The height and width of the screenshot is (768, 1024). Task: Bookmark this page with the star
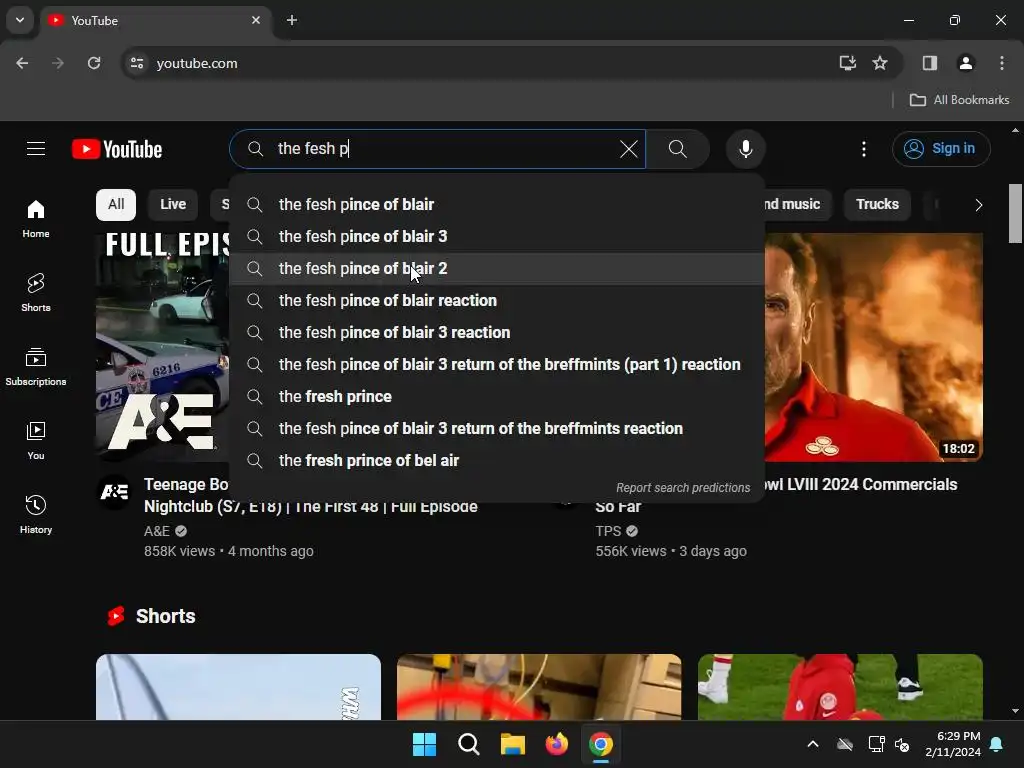click(880, 63)
